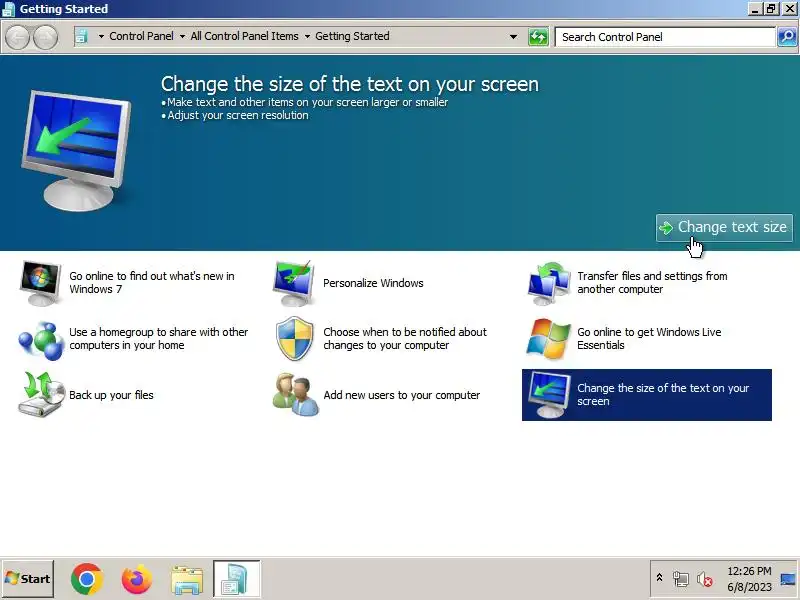Expand dropdown arrow before All Control Panel Items
Screen dimensions: 800x600
click(x=182, y=37)
